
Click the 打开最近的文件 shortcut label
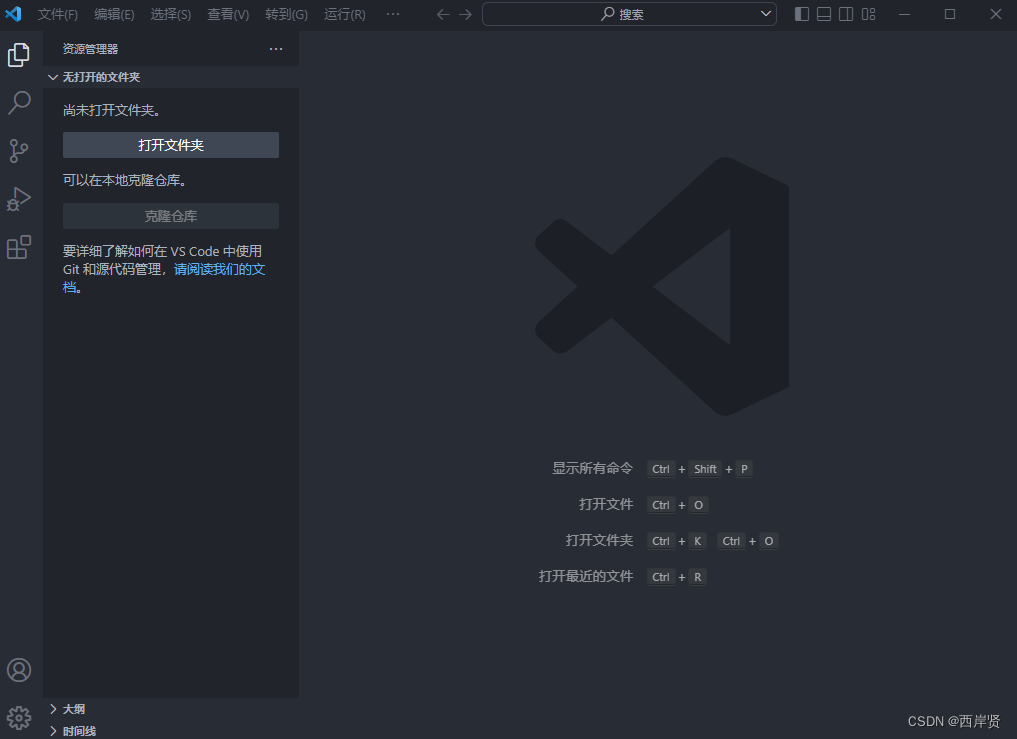pos(585,576)
